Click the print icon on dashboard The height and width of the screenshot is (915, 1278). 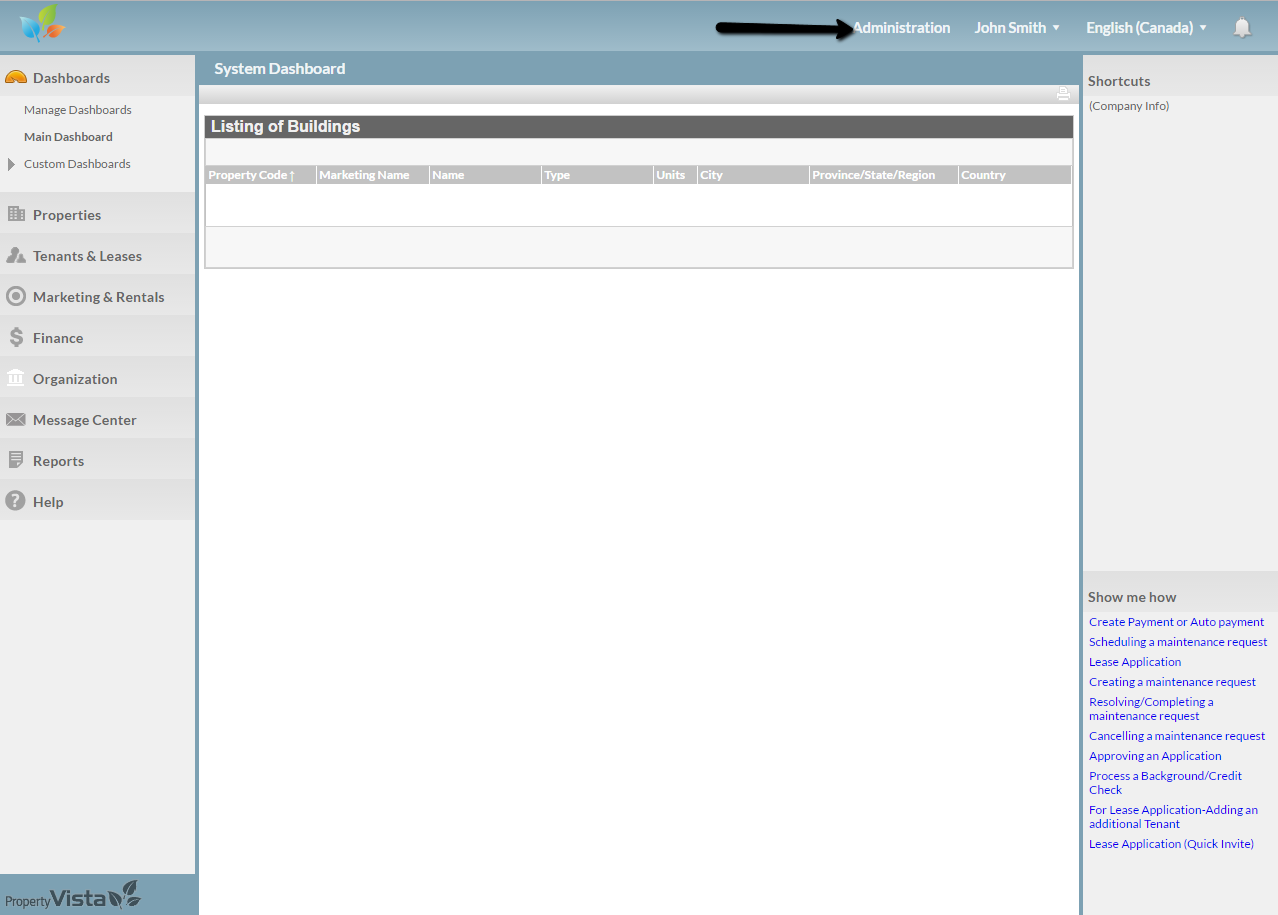click(1063, 94)
